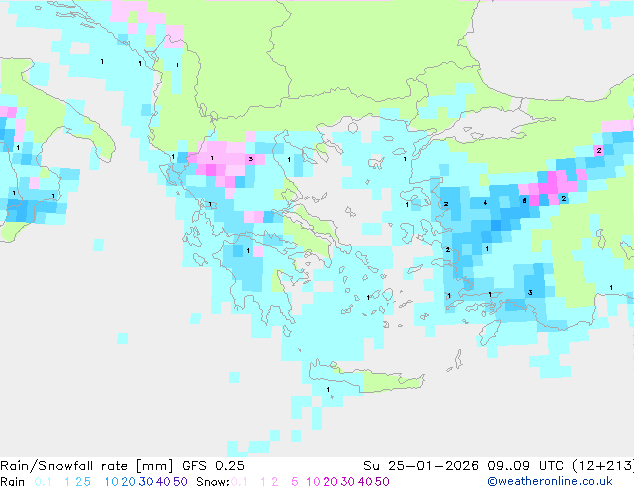The height and width of the screenshot is (490, 634).
Task: Select the 'Rain/Snowfall rate [mm]' title text
Action: pos(87,466)
